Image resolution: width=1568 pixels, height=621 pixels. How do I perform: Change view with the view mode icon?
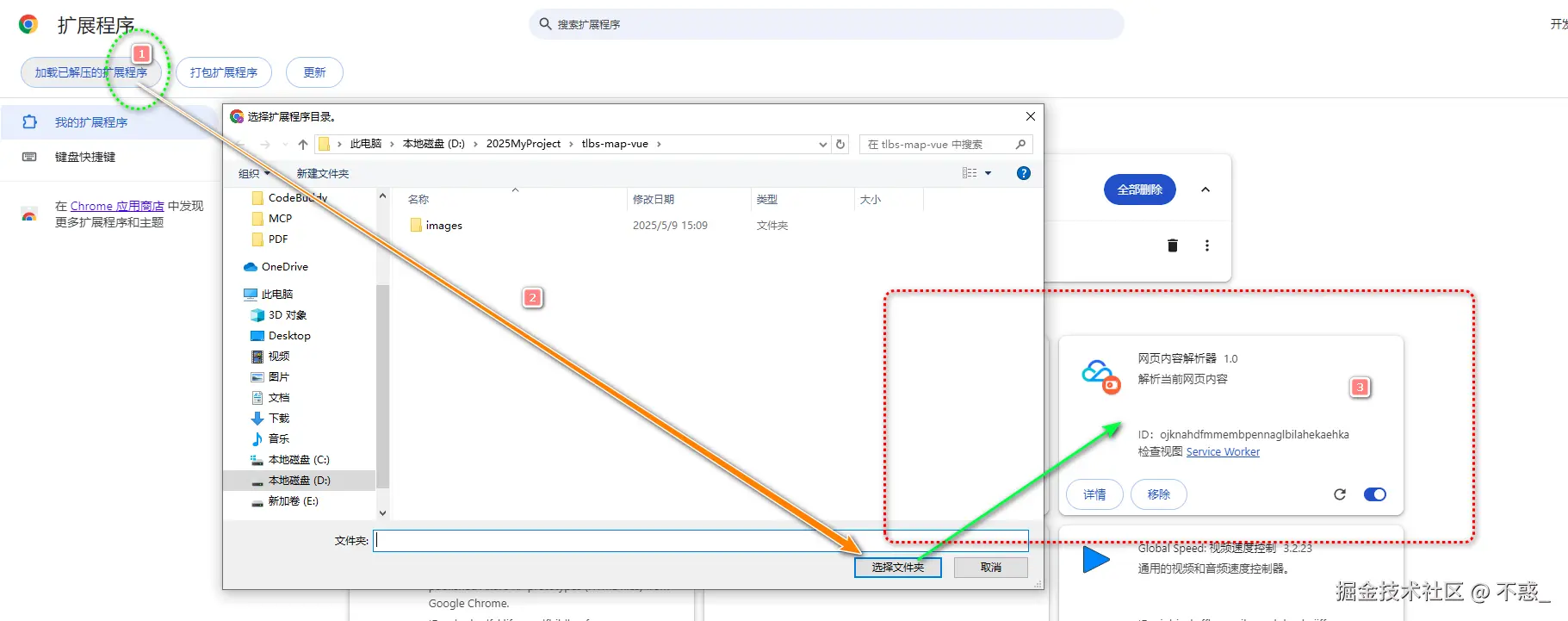(970, 173)
